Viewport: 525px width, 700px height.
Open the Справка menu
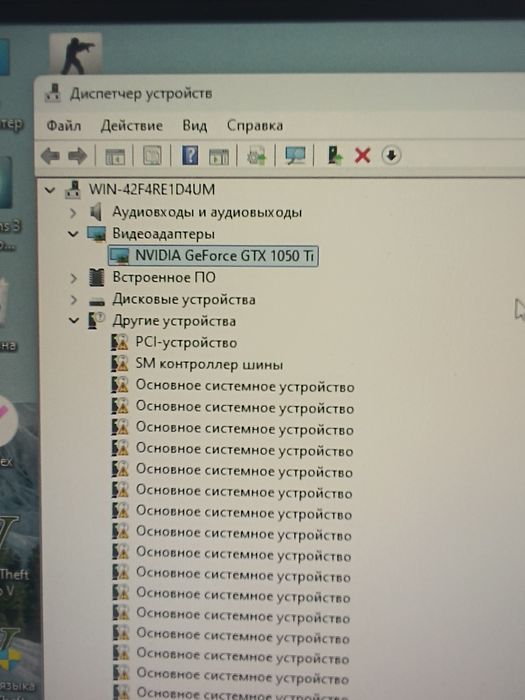[x=255, y=125]
